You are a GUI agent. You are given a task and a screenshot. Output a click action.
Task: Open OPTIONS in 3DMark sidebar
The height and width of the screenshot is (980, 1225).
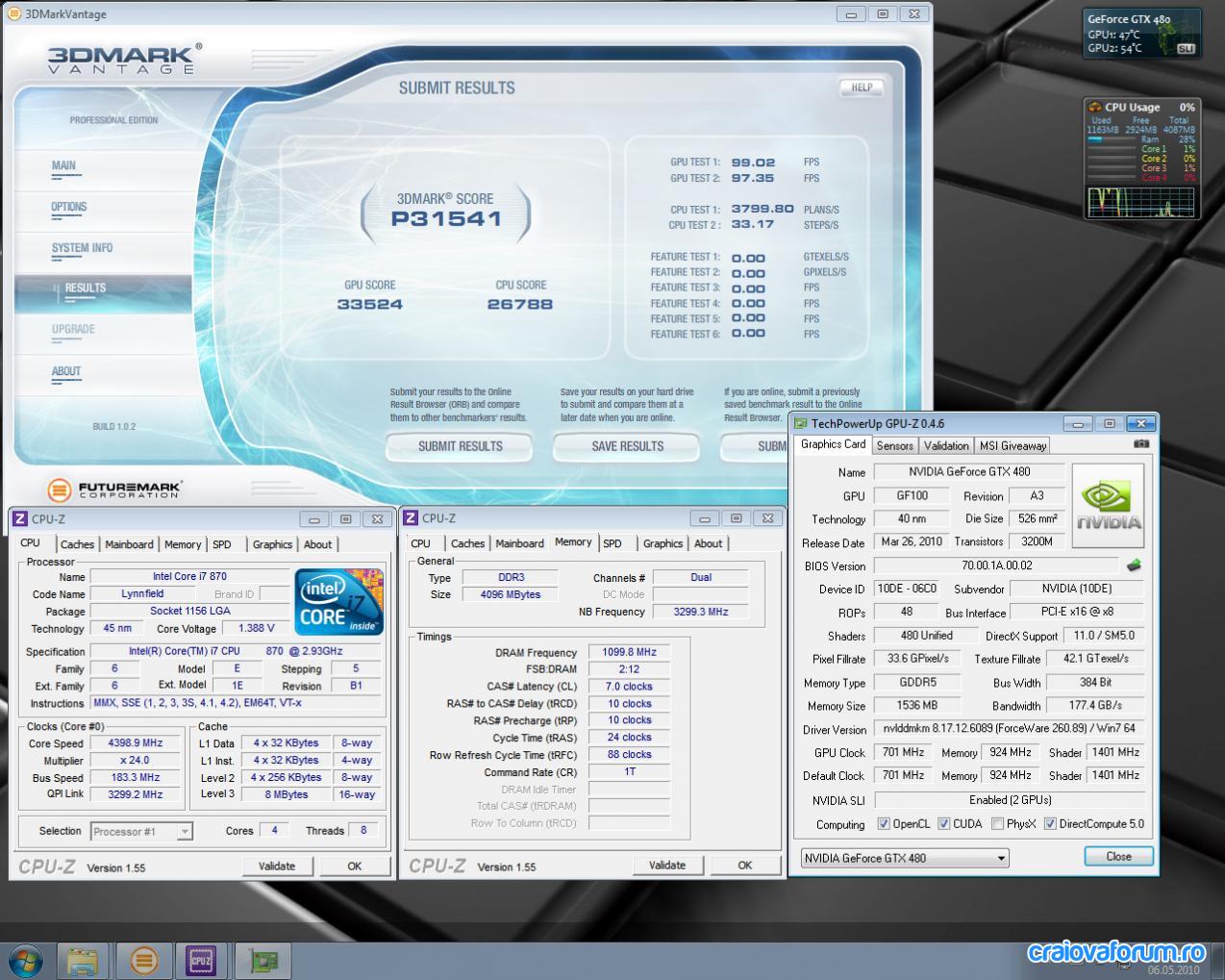[69, 207]
